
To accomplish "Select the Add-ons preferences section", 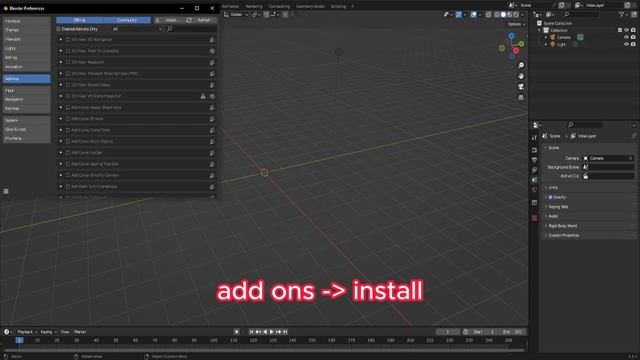I will 27,78.
